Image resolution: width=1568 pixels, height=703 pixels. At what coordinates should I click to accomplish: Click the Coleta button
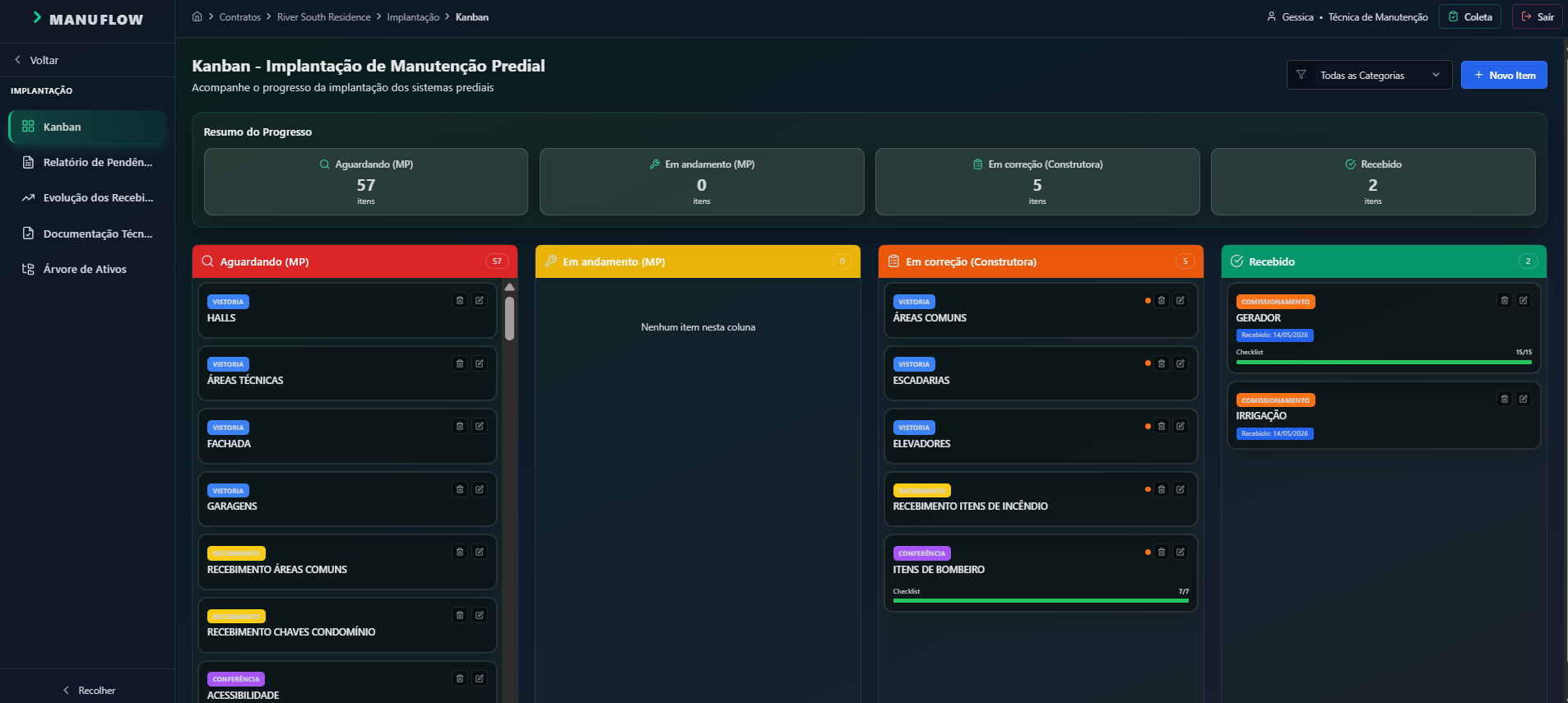(1470, 16)
